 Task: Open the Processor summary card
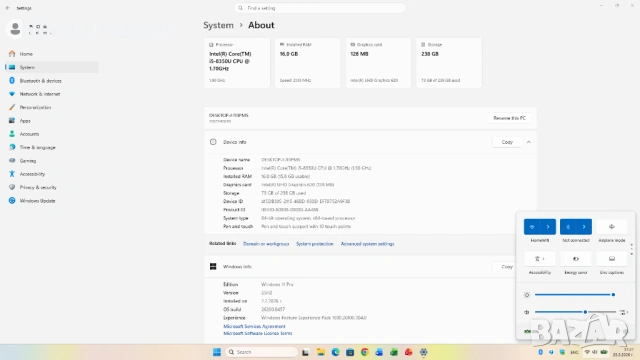(237, 62)
